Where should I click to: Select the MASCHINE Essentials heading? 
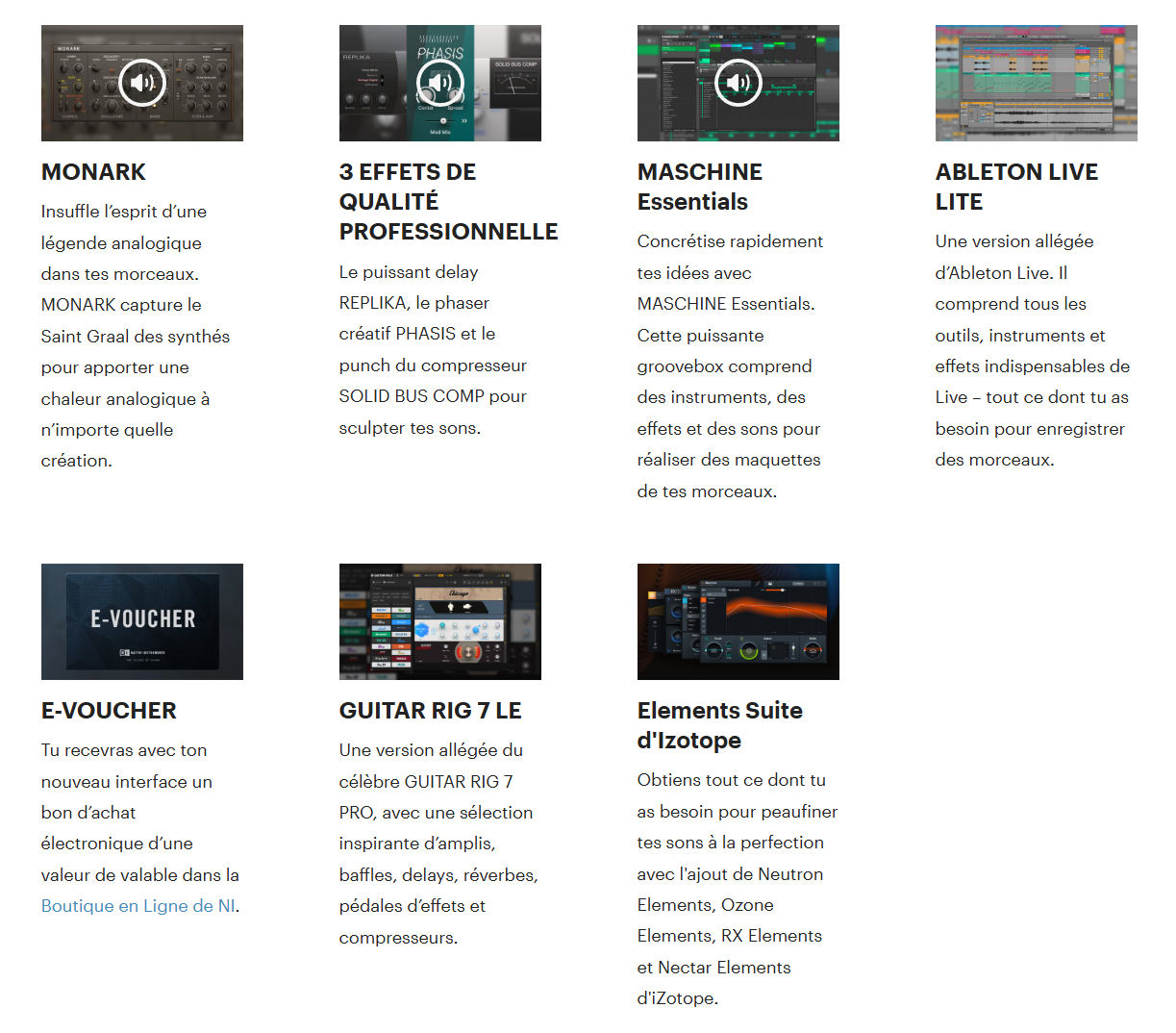click(x=700, y=187)
